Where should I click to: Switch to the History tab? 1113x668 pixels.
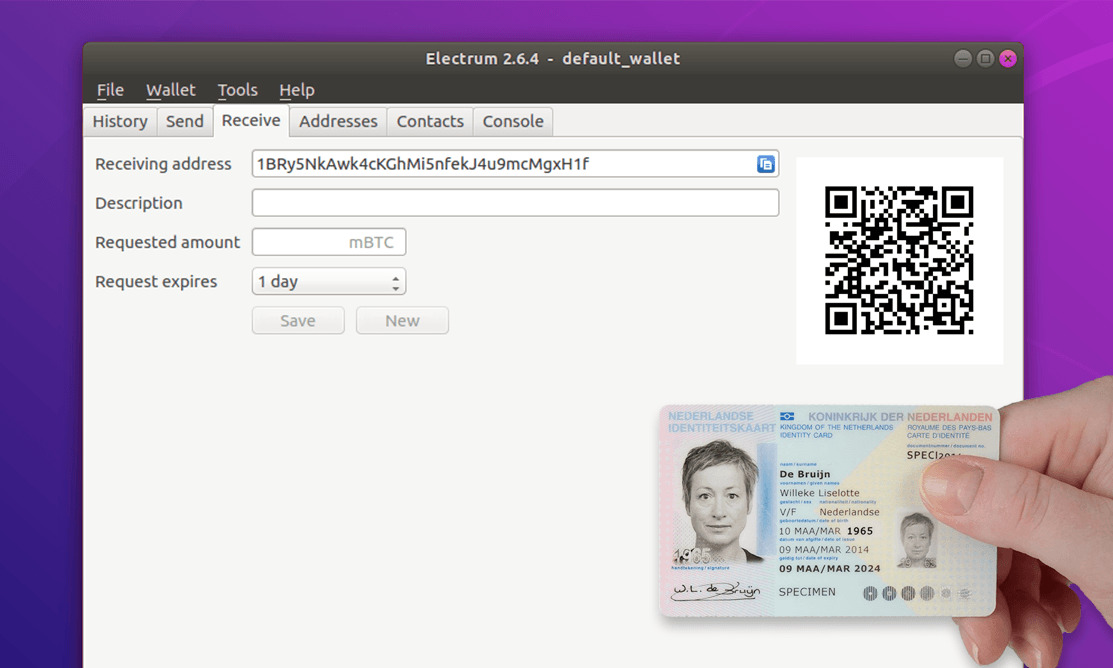(x=120, y=121)
